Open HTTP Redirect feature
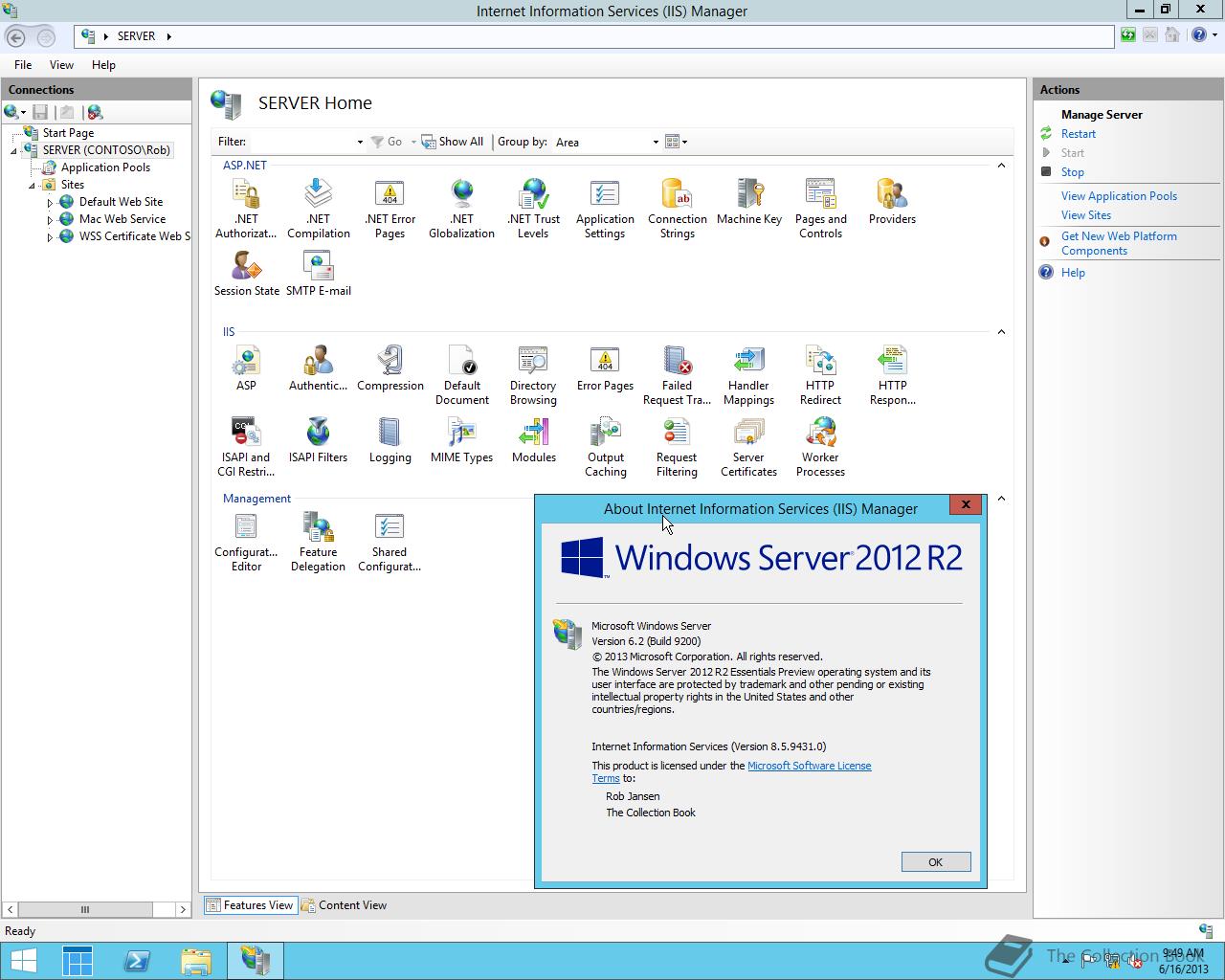The image size is (1225, 980). (x=821, y=375)
